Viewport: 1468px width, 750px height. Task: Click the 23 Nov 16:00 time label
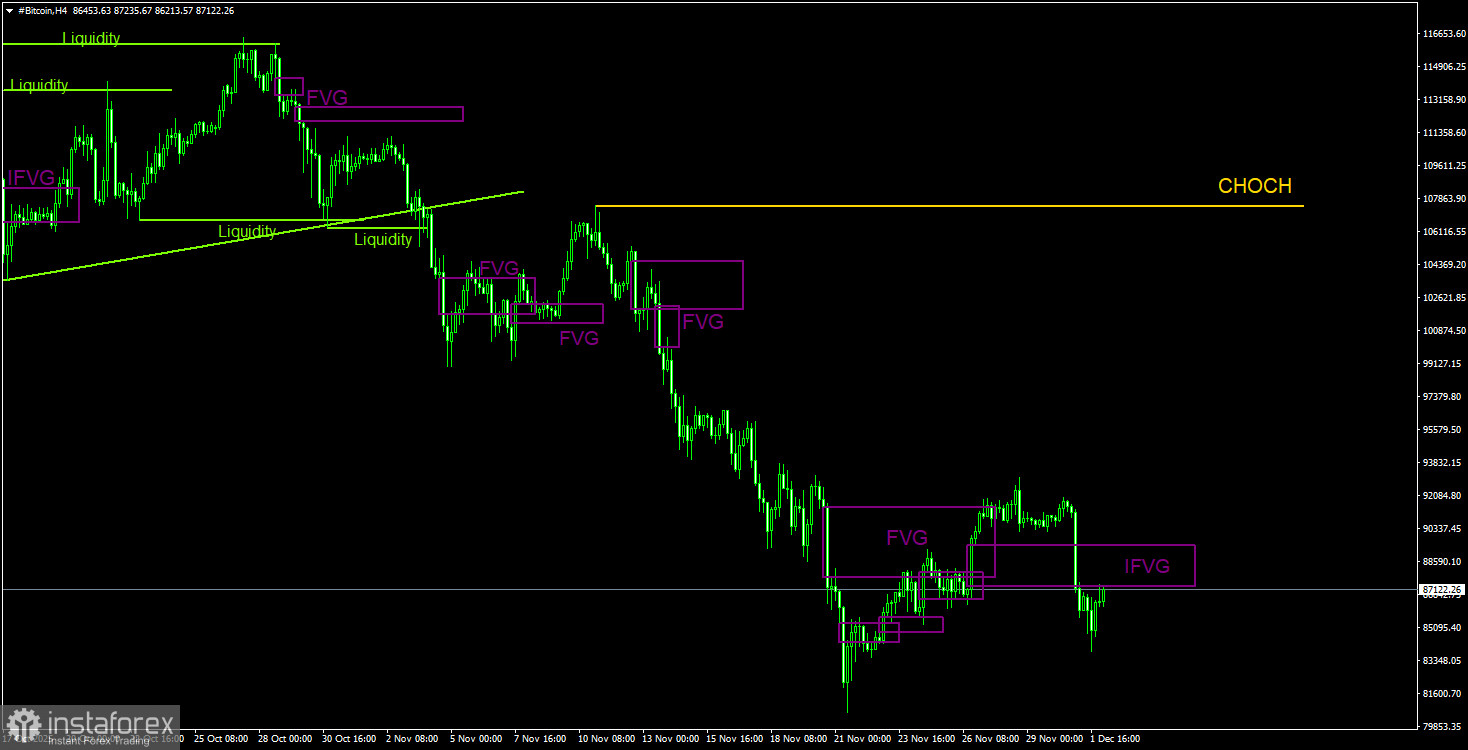[925, 739]
